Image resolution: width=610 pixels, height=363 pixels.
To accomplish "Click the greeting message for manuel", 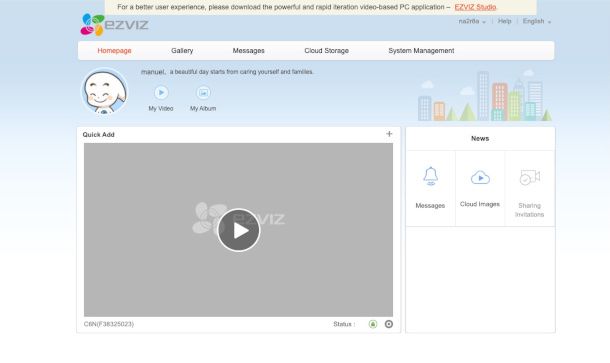I will tap(227, 72).
